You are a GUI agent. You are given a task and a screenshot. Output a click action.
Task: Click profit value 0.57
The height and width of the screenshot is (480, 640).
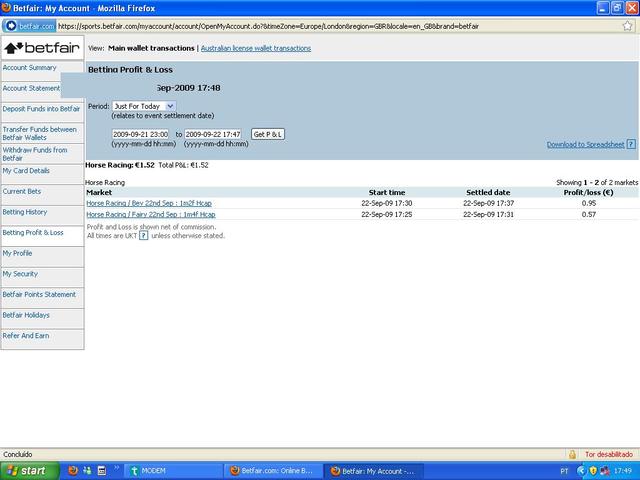(589, 214)
